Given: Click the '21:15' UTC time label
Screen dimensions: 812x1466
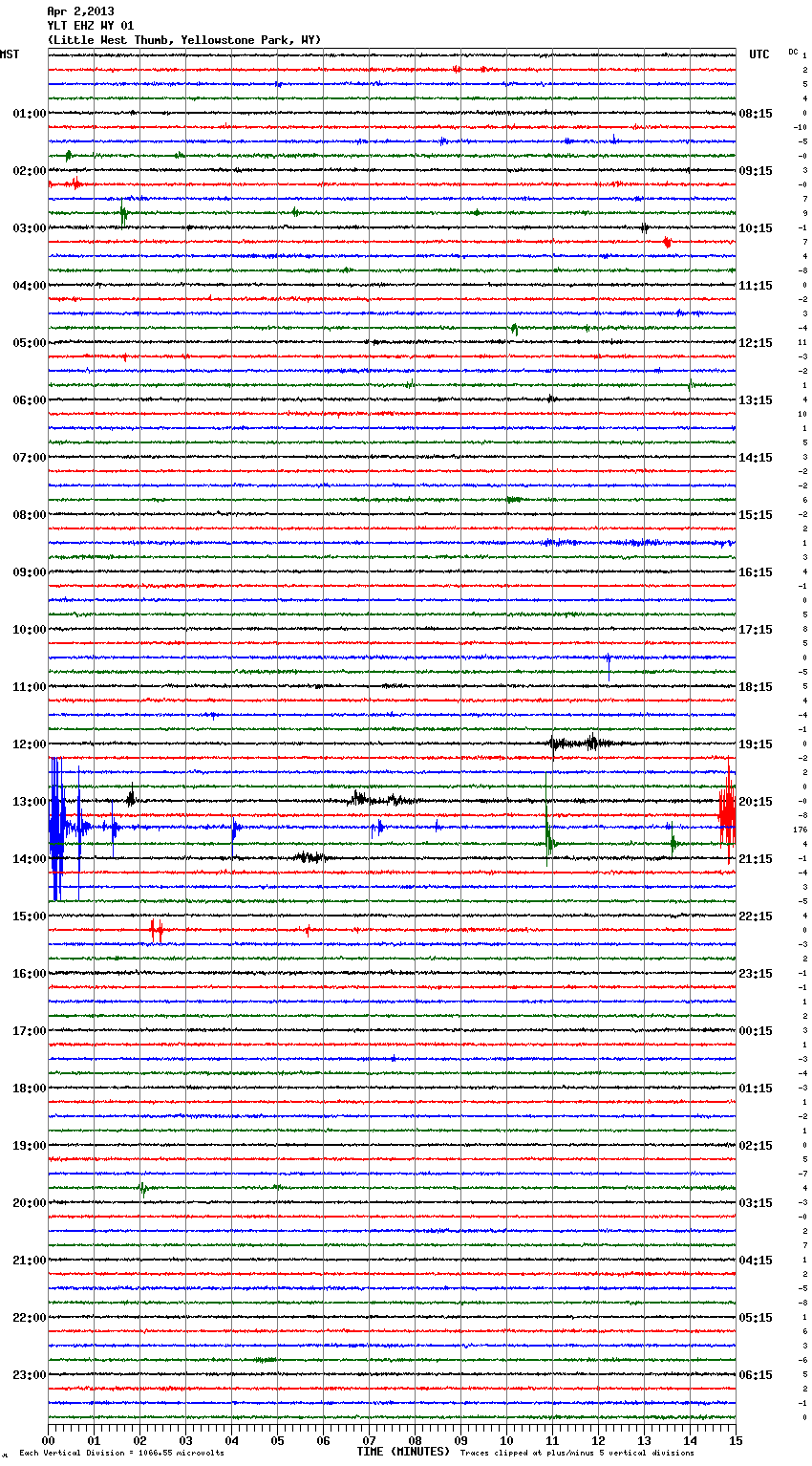Looking at the screenshot, I should point(756,859).
